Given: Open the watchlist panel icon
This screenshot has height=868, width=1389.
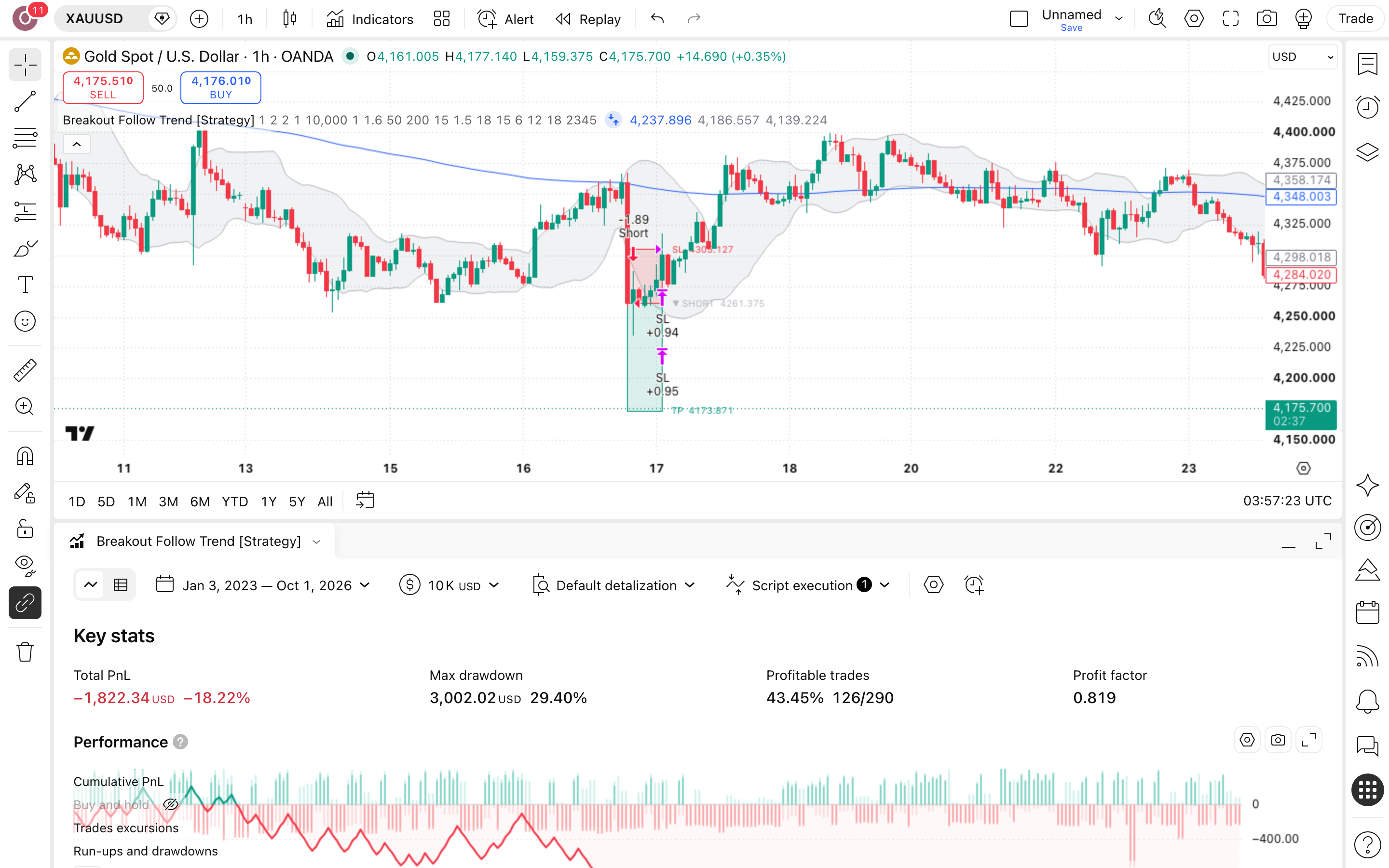Looking at the screenshot, I should [1367, 64].
